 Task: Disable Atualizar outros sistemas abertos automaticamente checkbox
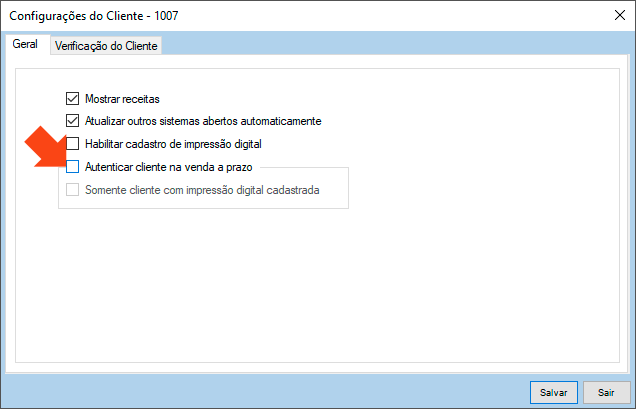(x=72, y=121)
